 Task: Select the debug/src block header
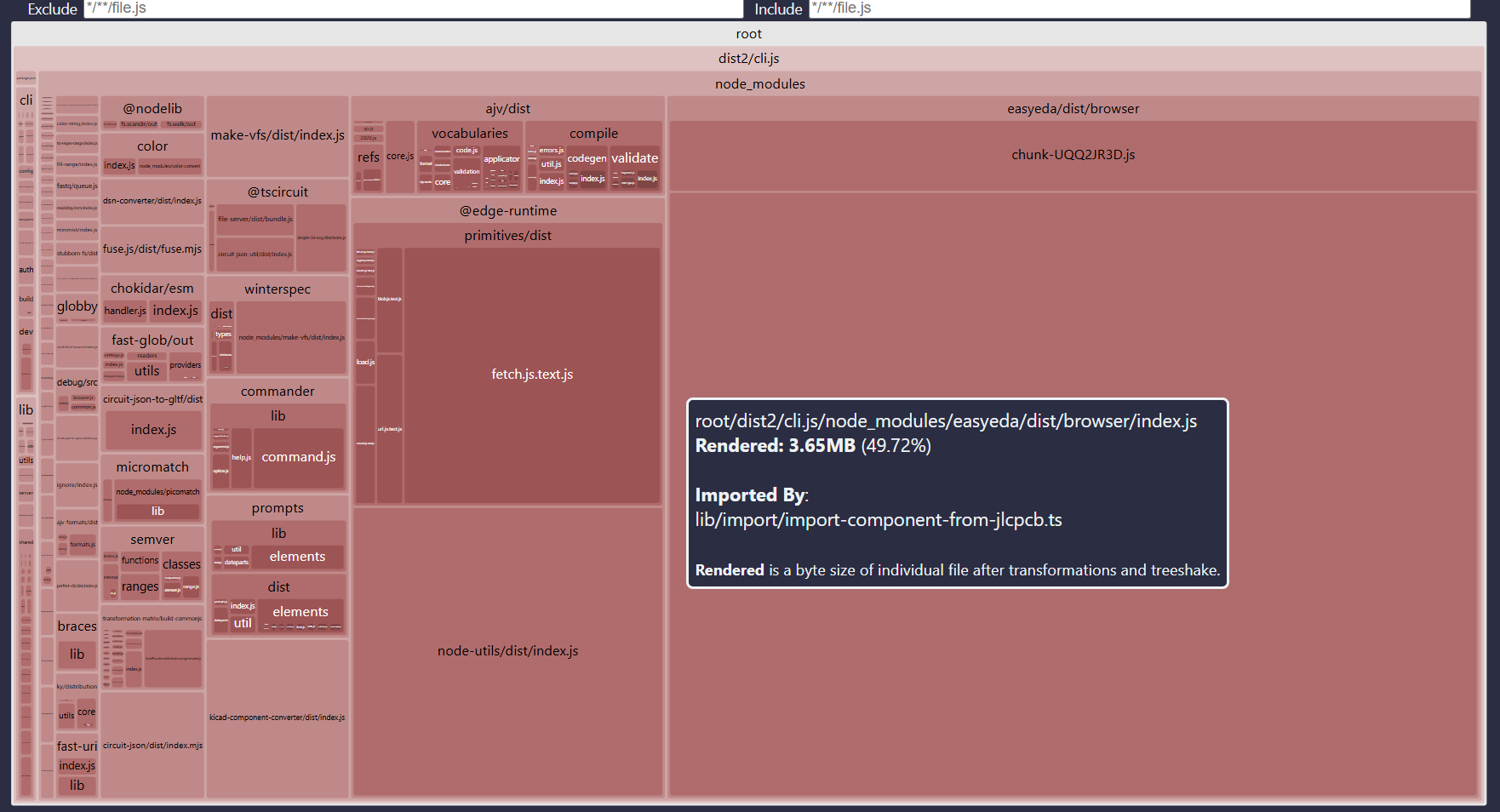click(77, 383)
